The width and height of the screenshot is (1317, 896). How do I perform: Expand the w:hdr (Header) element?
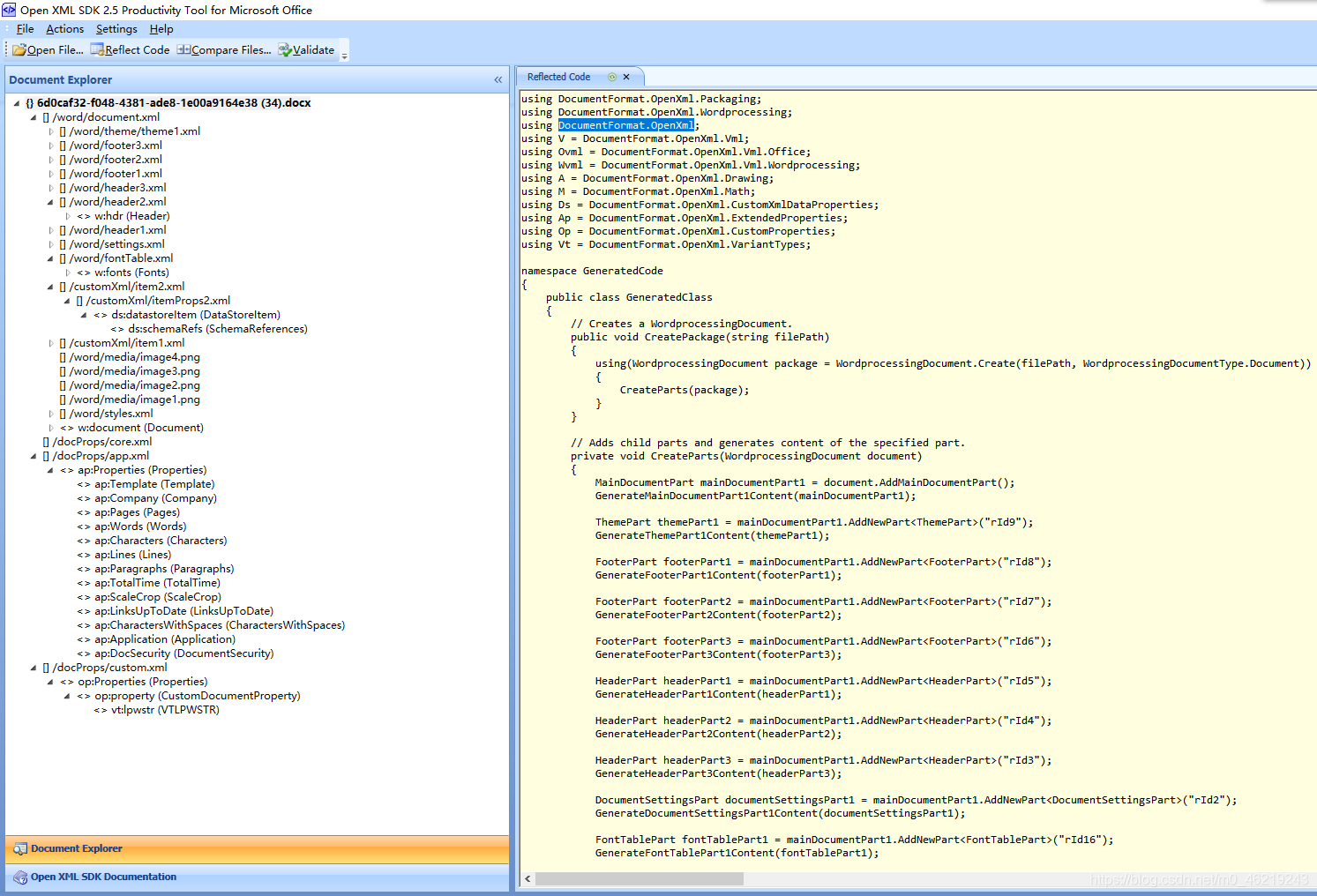click(68, 216)
